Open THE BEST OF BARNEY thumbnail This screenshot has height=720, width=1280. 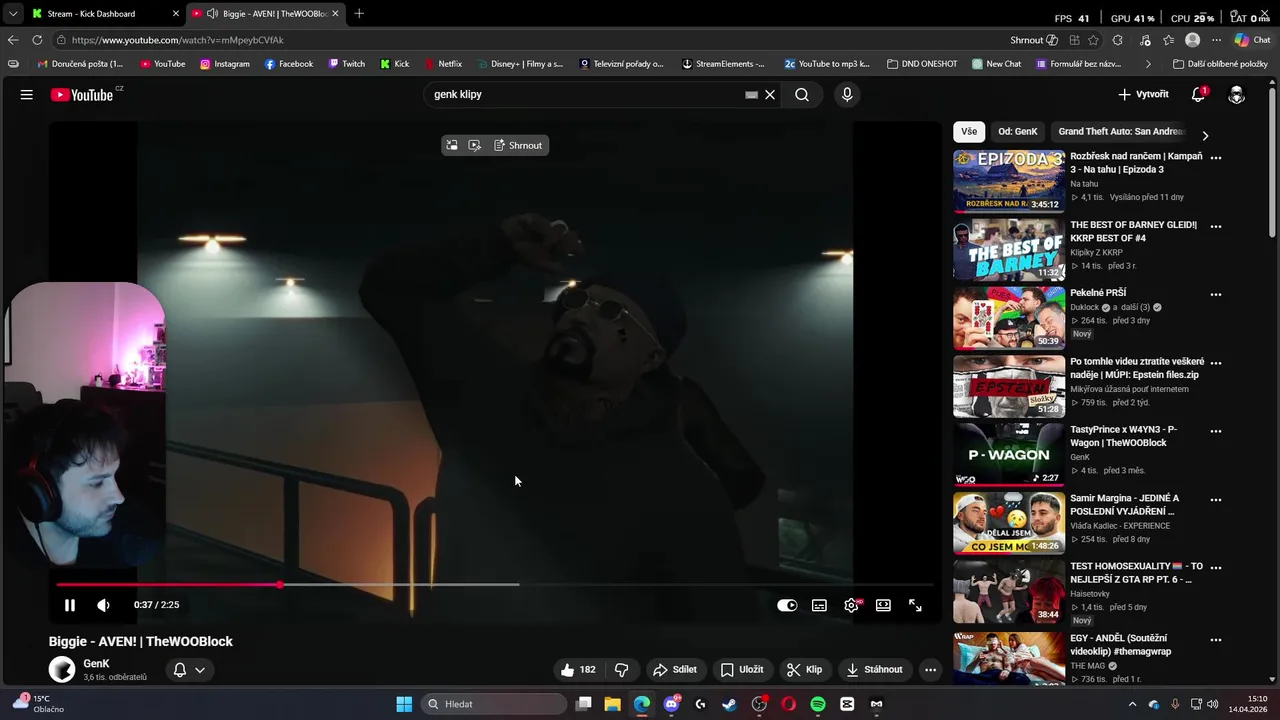tap(1009, 250)
